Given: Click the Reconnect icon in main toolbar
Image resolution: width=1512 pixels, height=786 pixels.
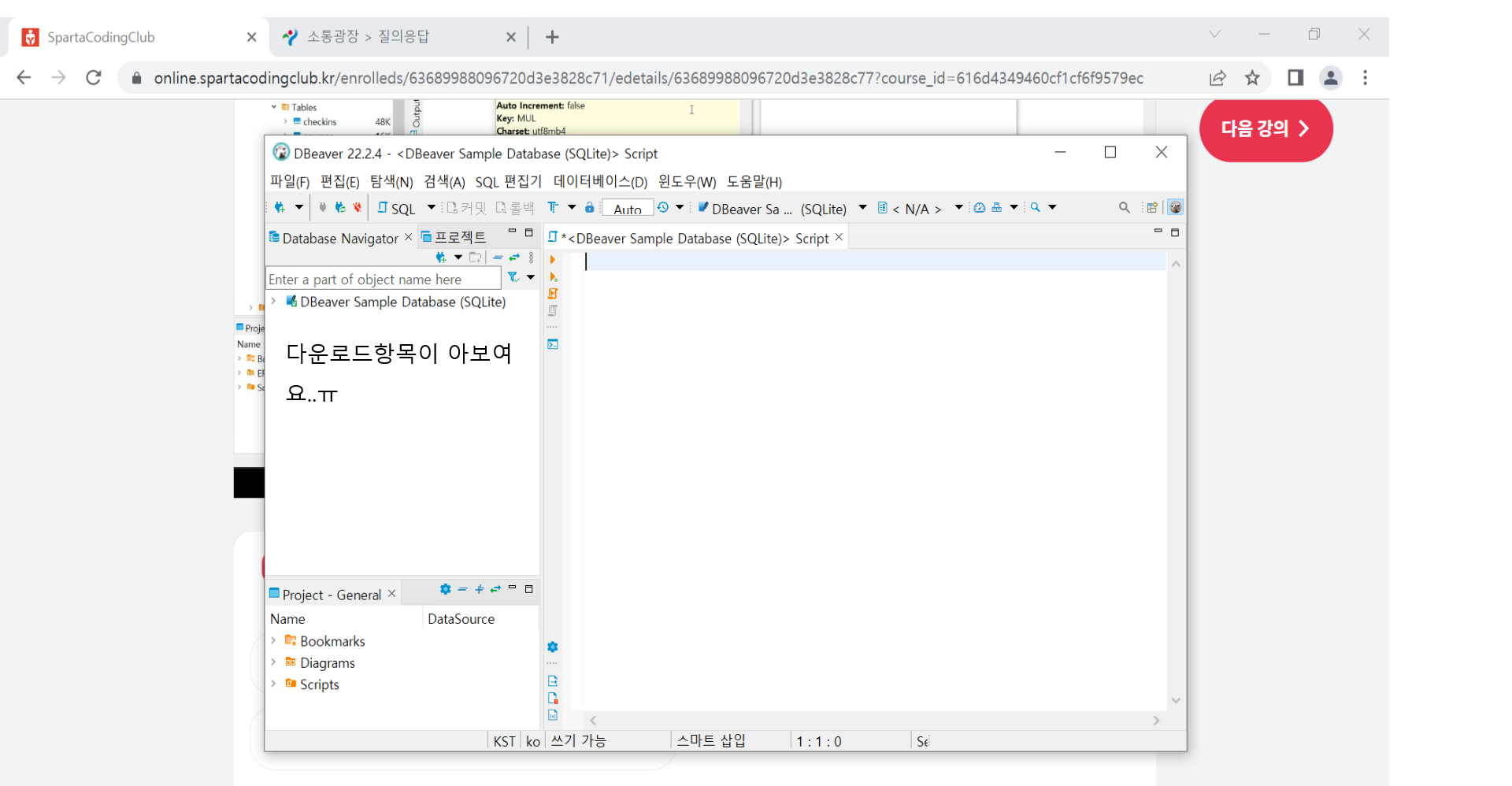Looking at the screenshot, I should [x=340, y=207].
